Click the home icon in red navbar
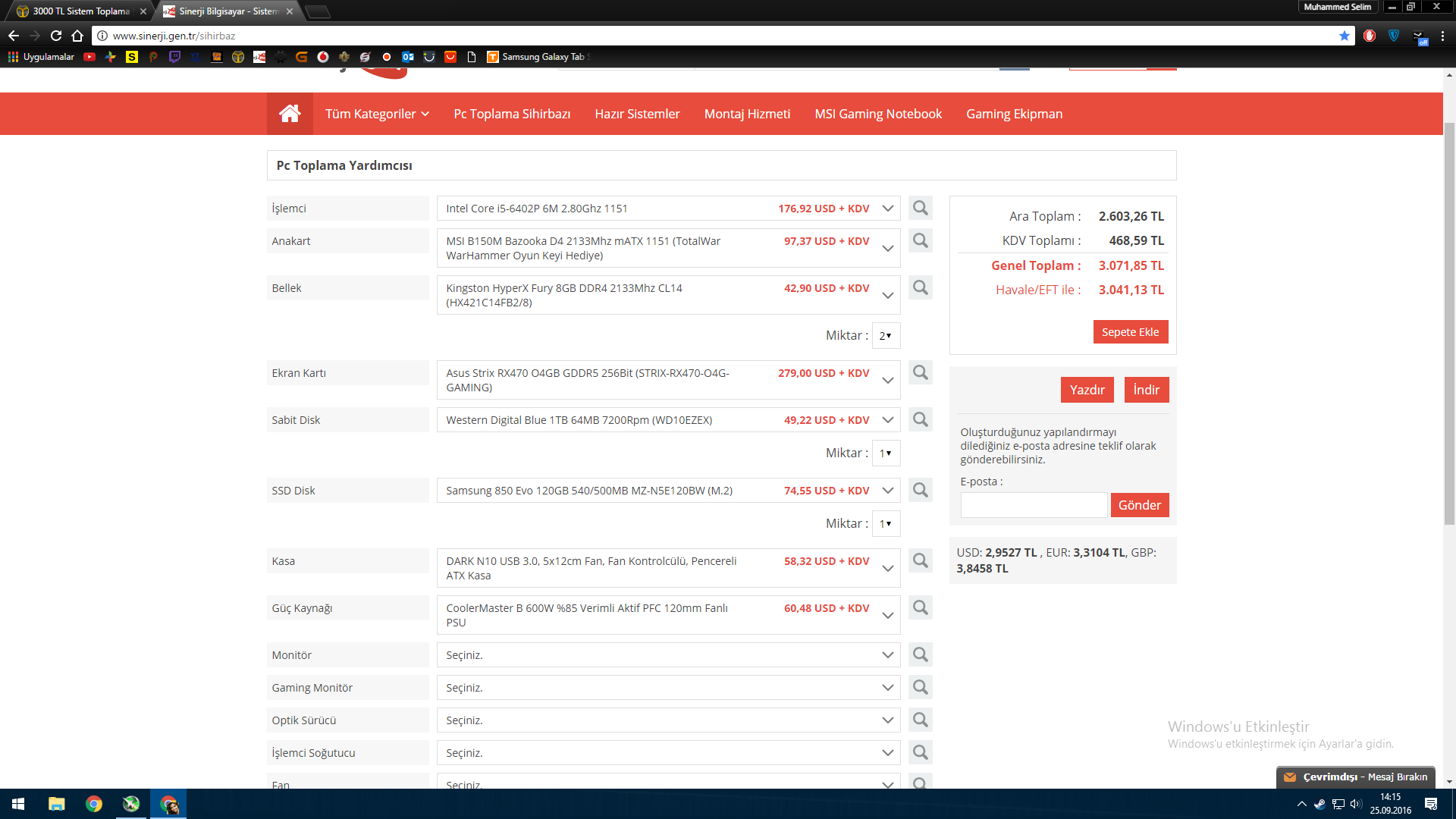The width and height of the screenshot is (1456, 819). pos(290,114)
